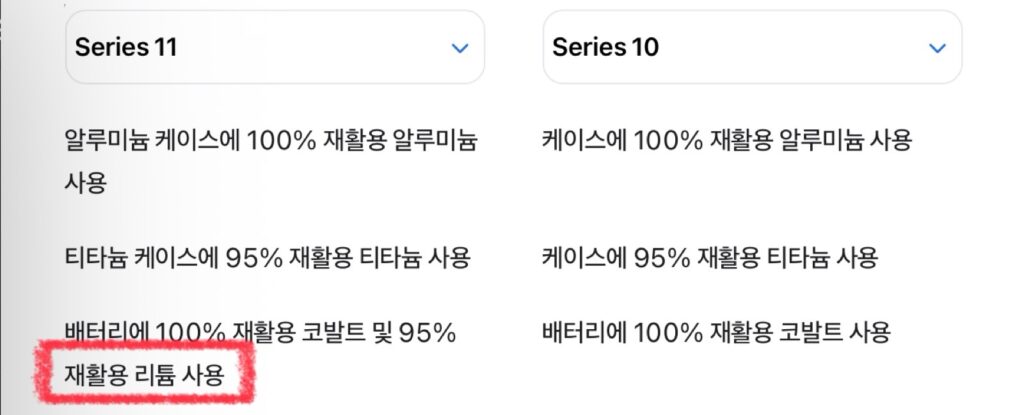1024x415 pixels.
Task: Click Series 10 배터리에 100% 재활용 코발트 사용
Action: click(716, 333)
